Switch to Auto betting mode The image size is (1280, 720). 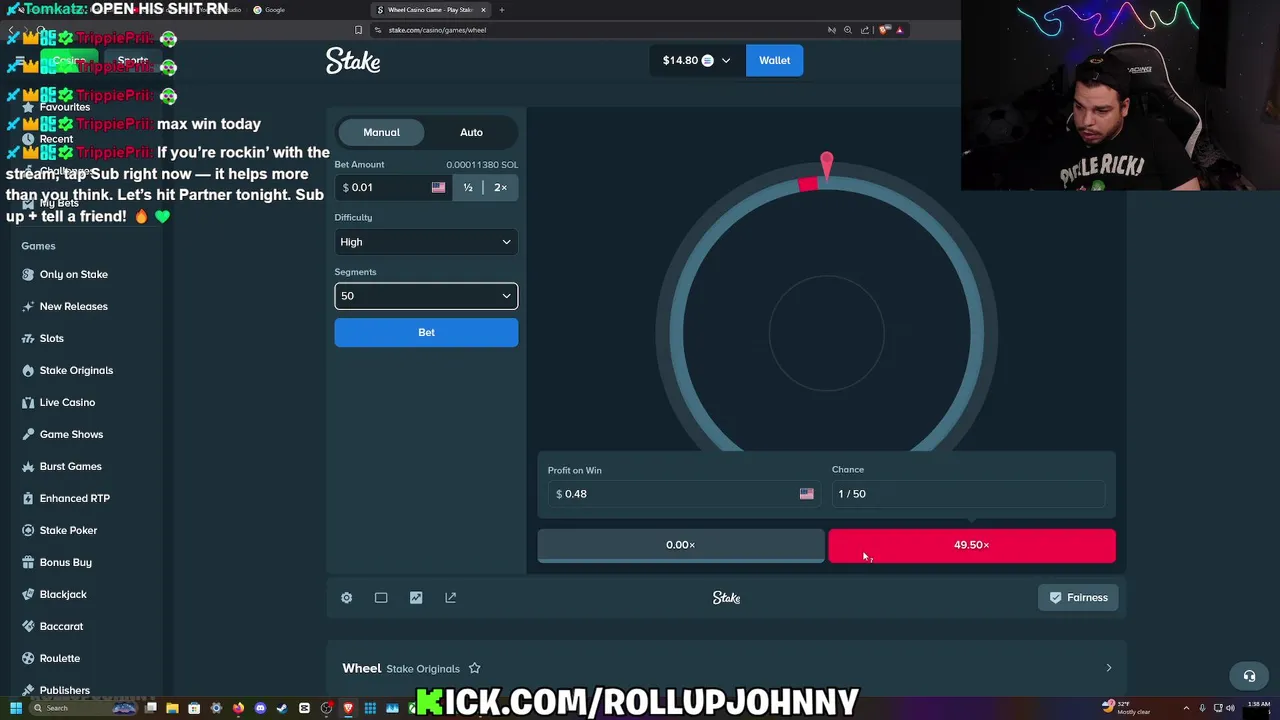point(471,132)
